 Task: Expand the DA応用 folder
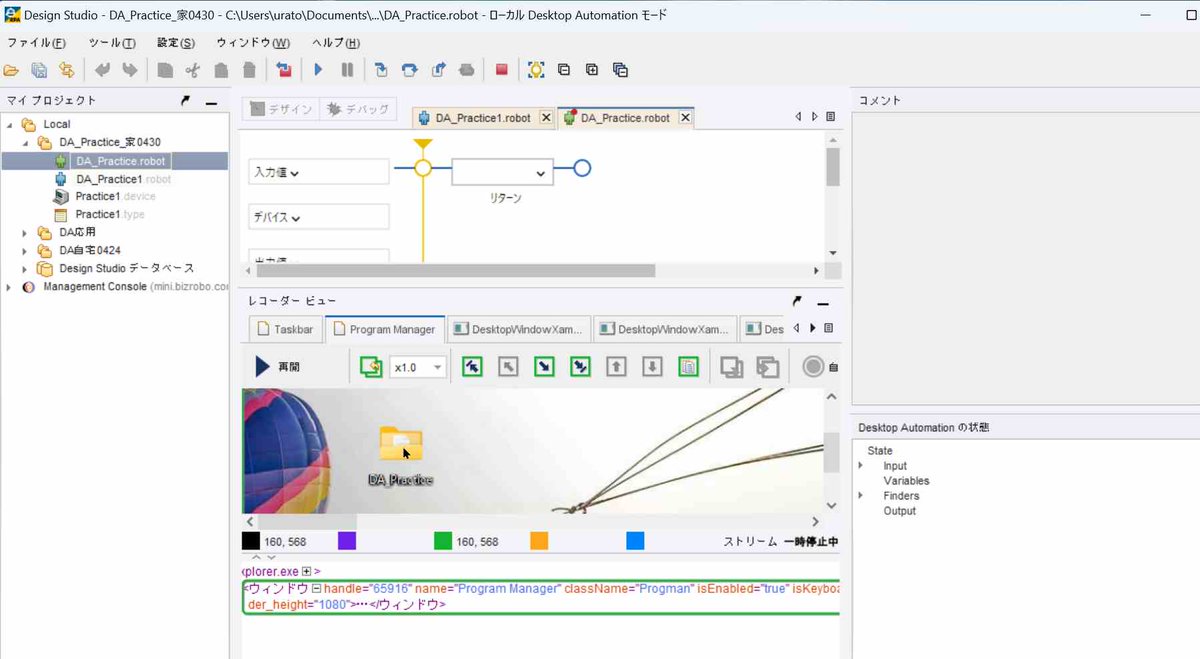[25, 232]
